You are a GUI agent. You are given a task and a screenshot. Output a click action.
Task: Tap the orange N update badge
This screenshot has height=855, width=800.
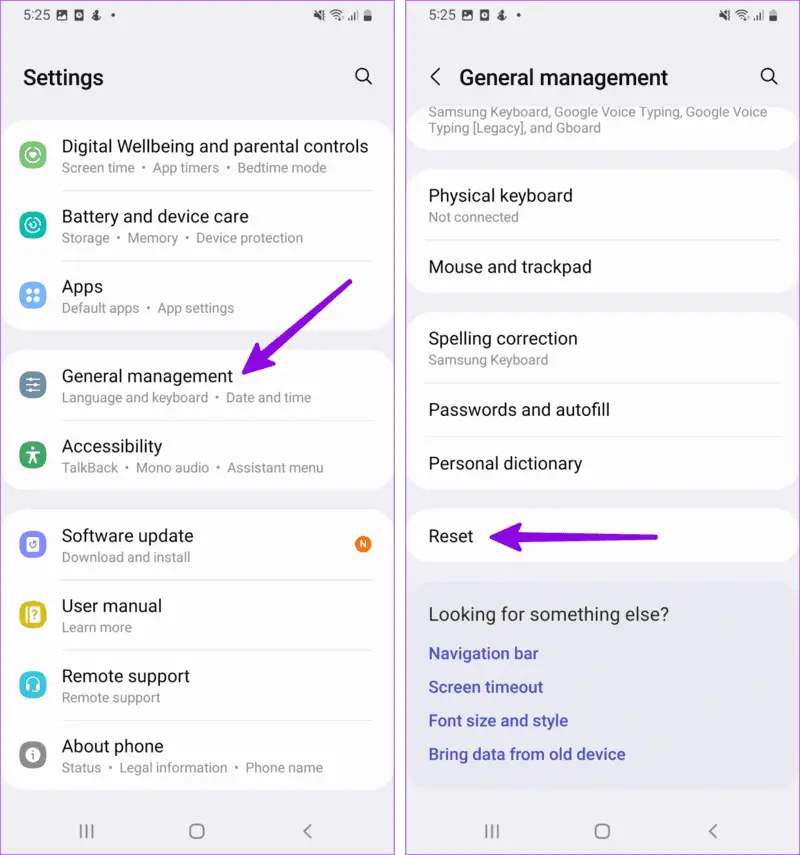pos(363,544)
